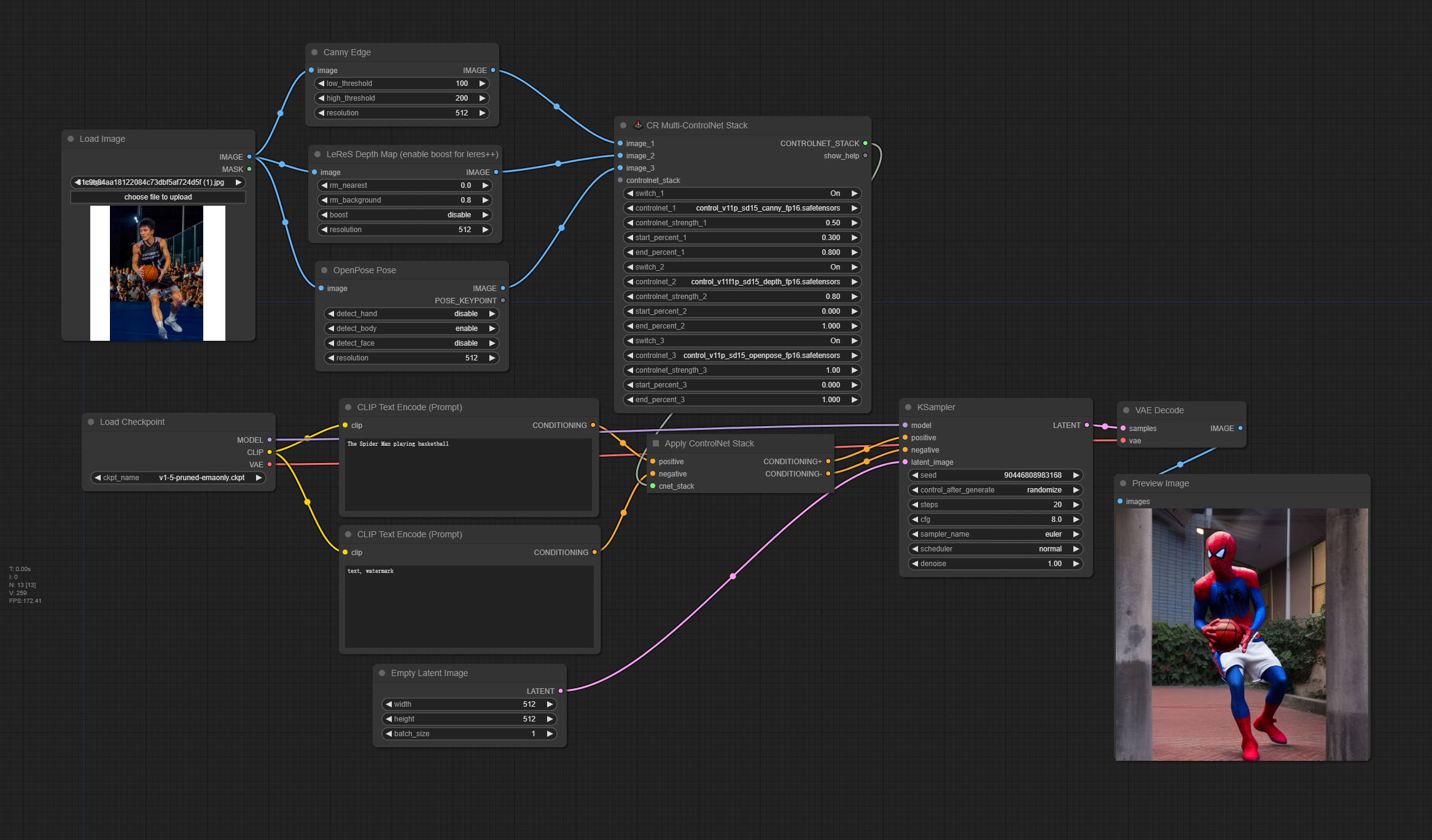Toggle detect_hand in OpenPose Pose
1432x840 pixels.
[x=411, y=314]
